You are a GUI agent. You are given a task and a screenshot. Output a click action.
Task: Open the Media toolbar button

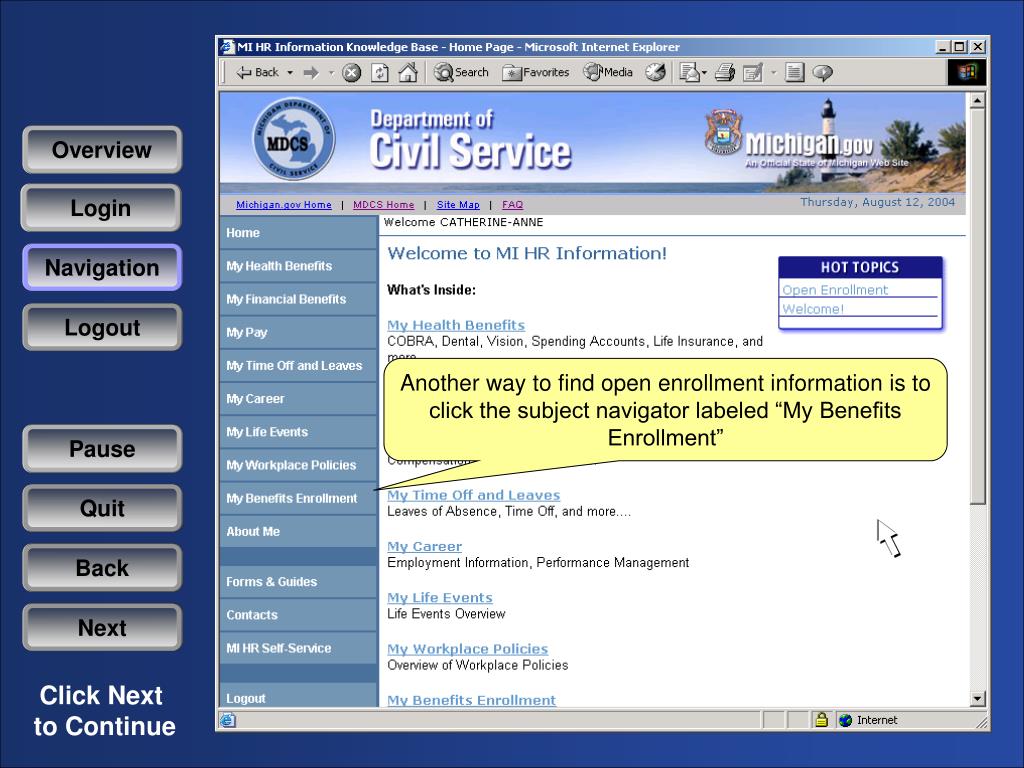[x=608, y=72]
